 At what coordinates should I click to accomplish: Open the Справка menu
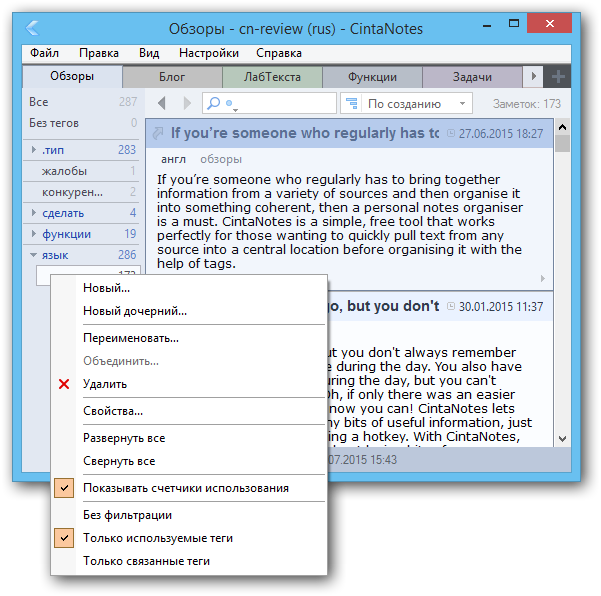(279, 53)
